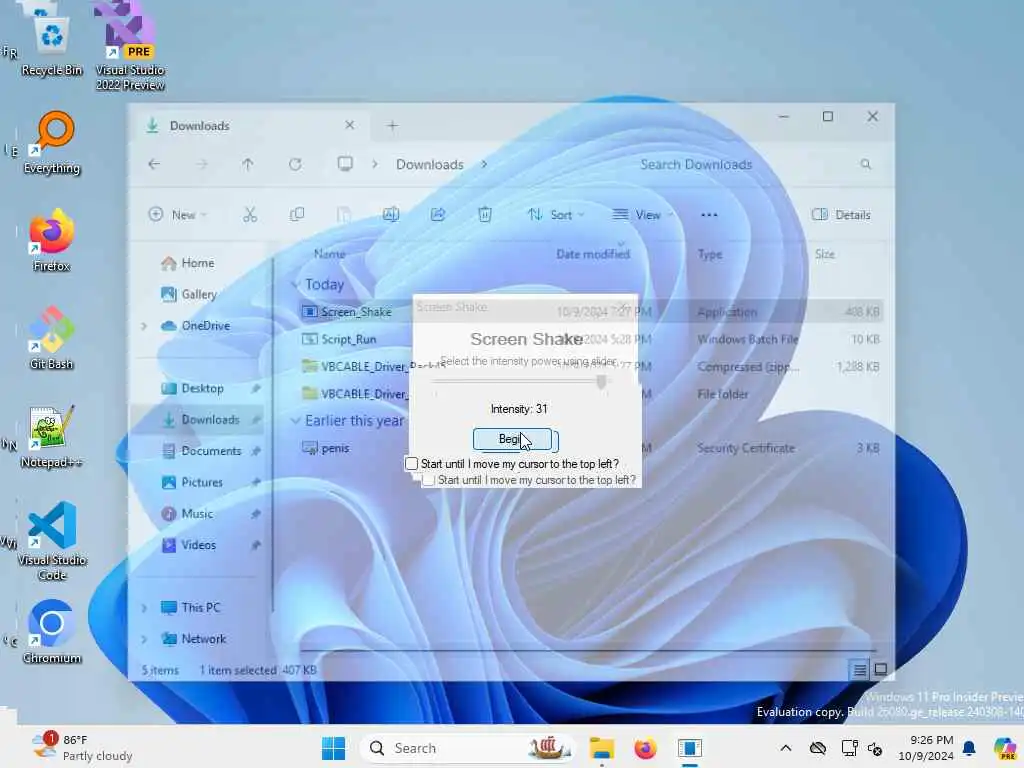This screenshot has width=1024, height=768.
Task: Sort by Date modified column header
Action: pyautogui.click(x=593, y=254)
